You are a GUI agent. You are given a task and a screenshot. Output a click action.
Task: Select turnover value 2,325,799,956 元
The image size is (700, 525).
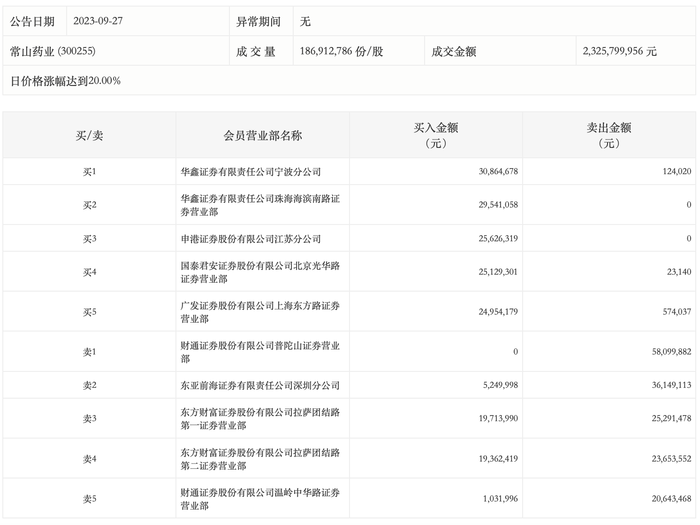click(x=619, y=51)
